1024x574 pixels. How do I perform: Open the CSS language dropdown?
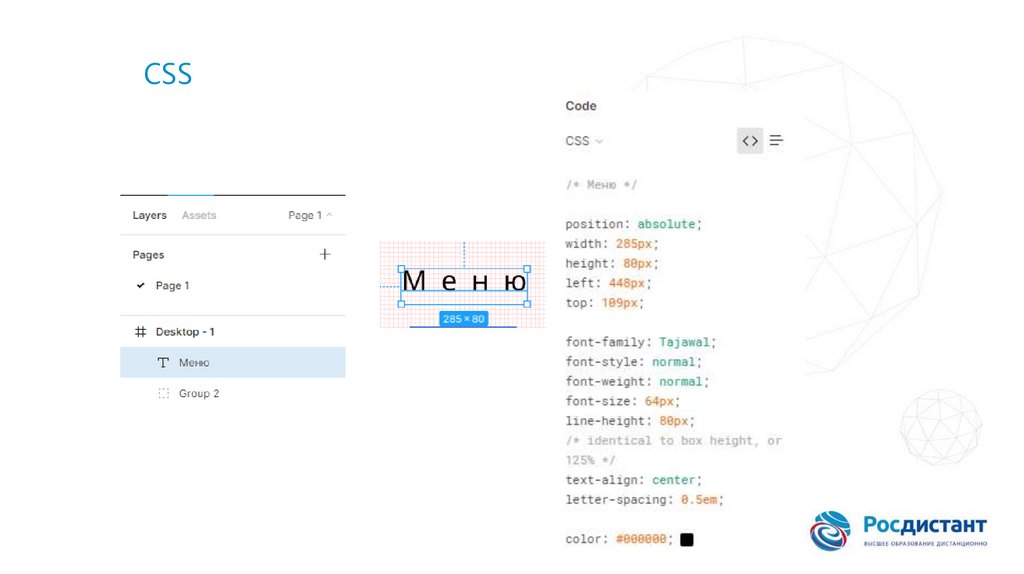point(584,141)
